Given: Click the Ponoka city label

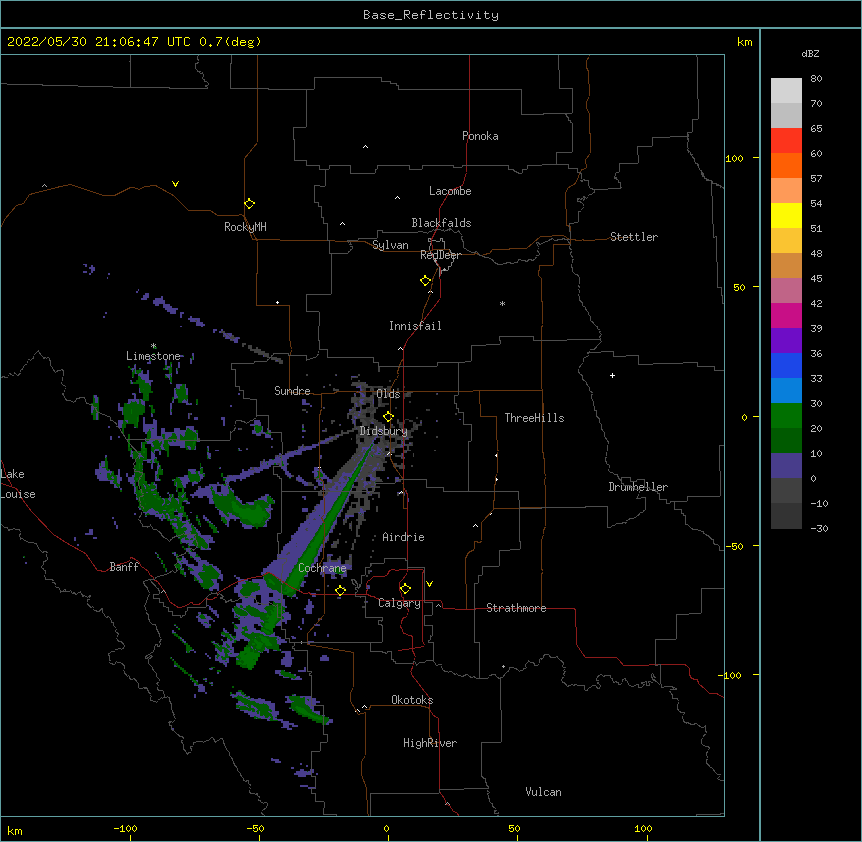Looking at the screenshot, I should (480, 136).
